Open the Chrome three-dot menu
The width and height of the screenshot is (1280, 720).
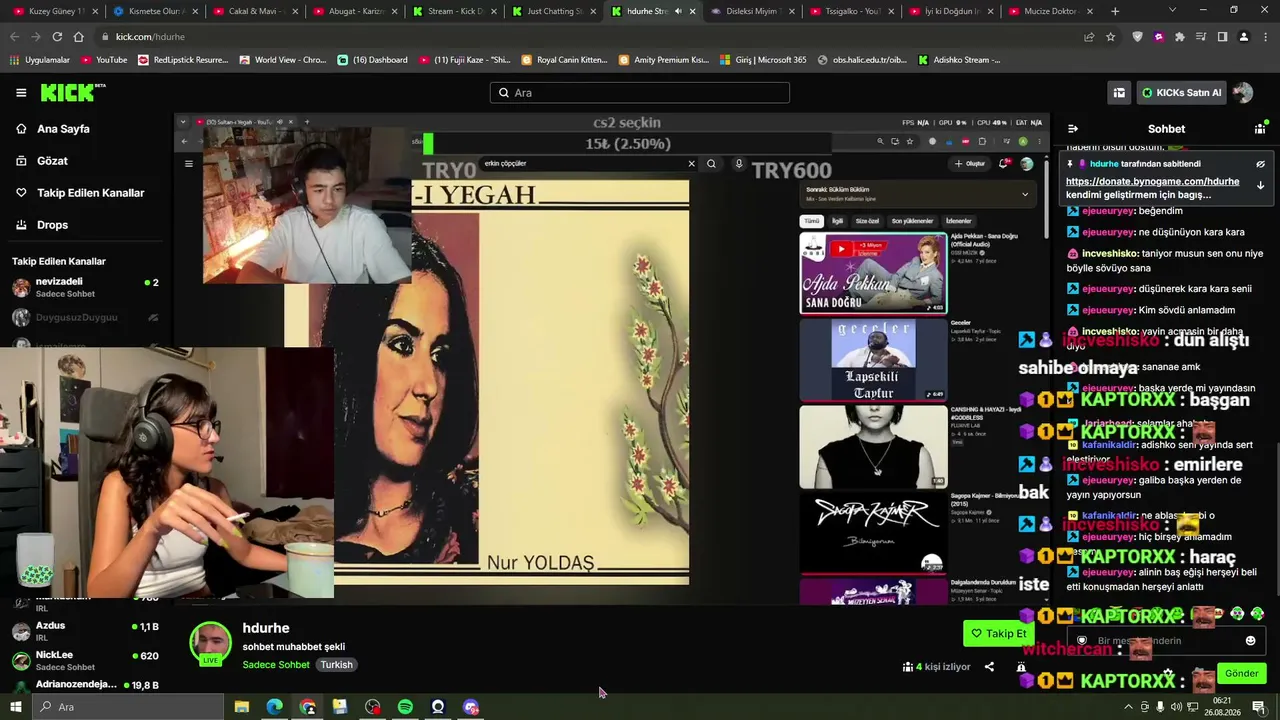[x=1265, y=37]
